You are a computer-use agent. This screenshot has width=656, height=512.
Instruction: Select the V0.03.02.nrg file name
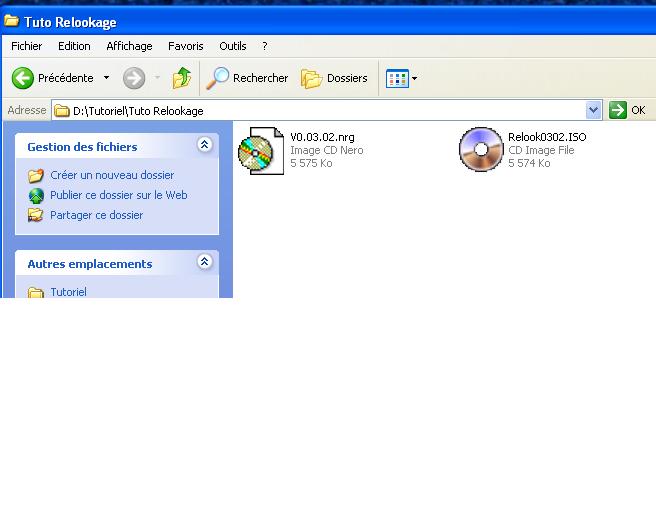click(x=323, y=137)
